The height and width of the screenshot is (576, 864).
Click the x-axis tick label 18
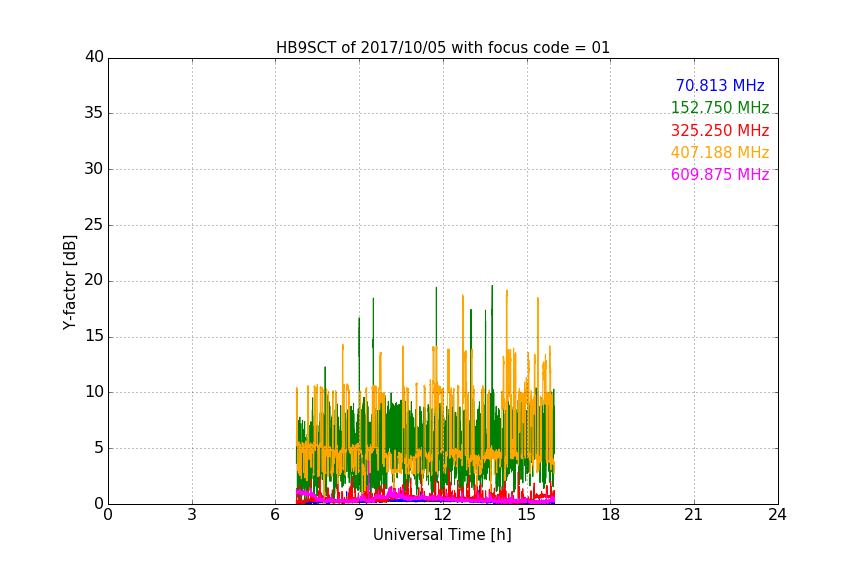[610, 515]
